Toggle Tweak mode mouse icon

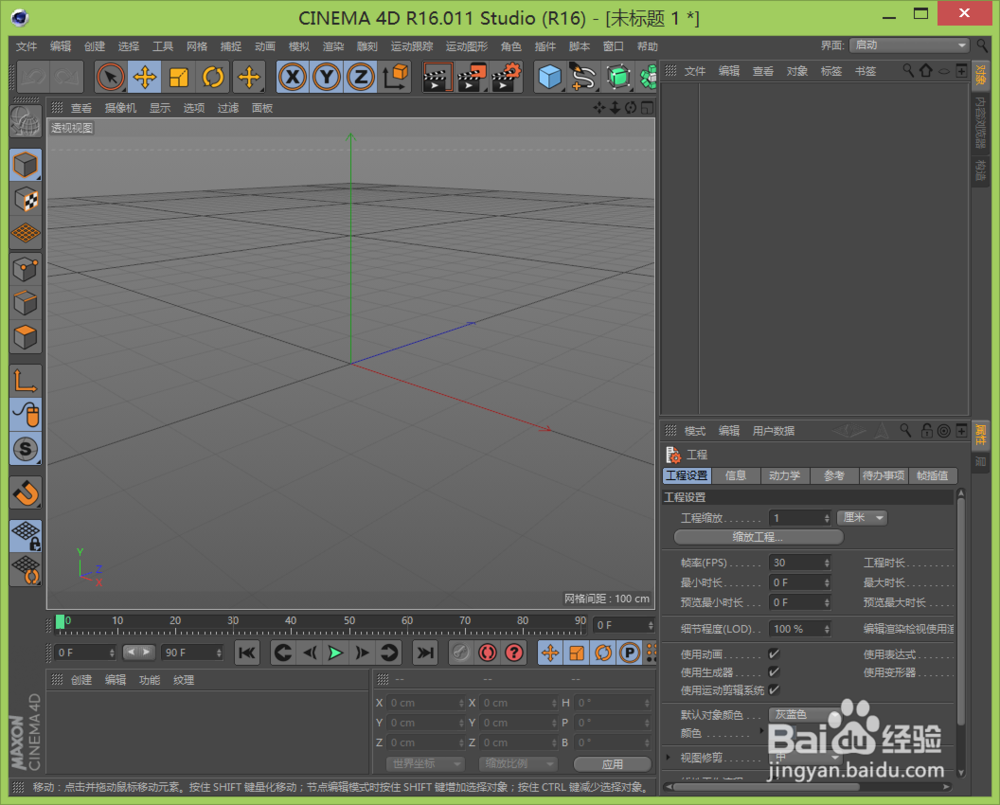pos(26,415)
